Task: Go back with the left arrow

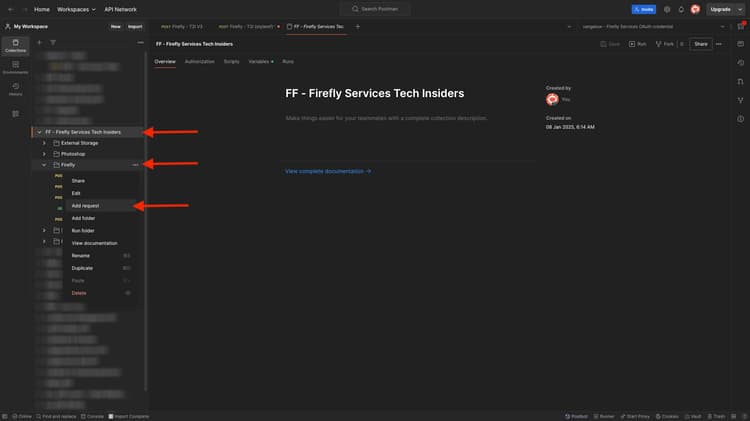Action: point(11,9)
